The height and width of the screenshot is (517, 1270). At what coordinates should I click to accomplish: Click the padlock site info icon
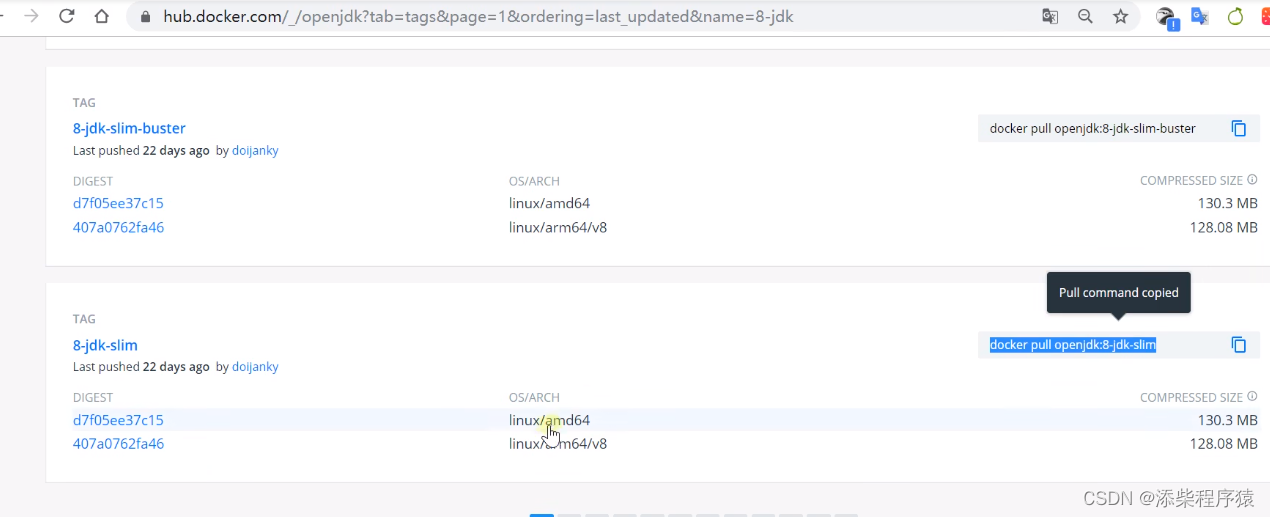click(147, 17)
